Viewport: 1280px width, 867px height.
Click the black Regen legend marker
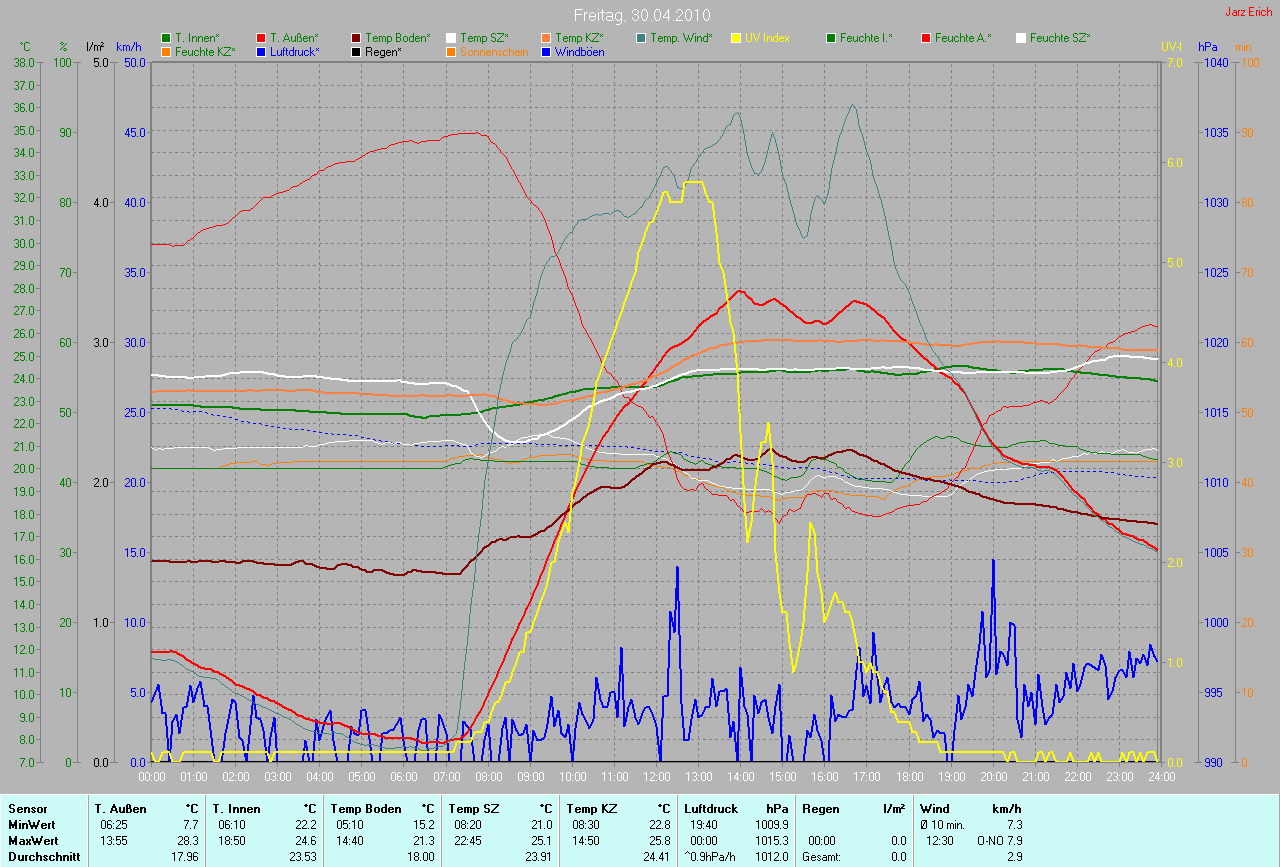[356, 51]
